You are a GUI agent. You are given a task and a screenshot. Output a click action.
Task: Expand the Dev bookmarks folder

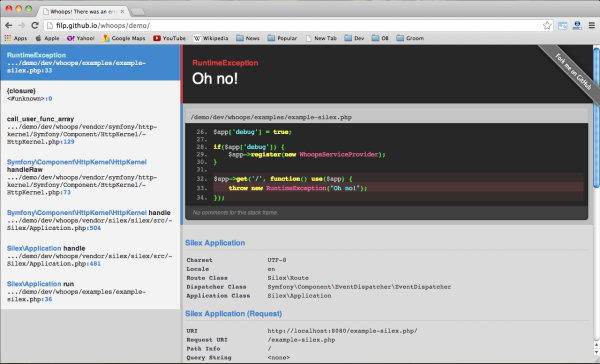pos(354,38)
